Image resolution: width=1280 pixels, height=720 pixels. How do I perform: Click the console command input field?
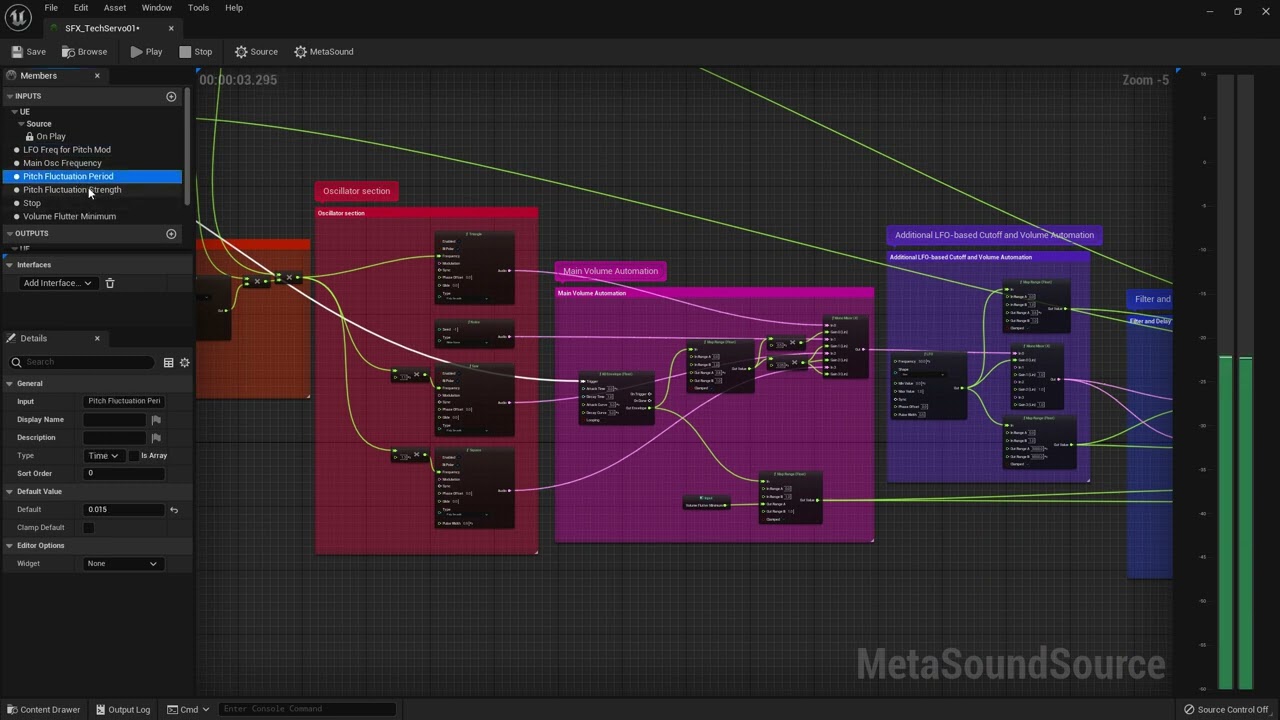pos(307,710)
